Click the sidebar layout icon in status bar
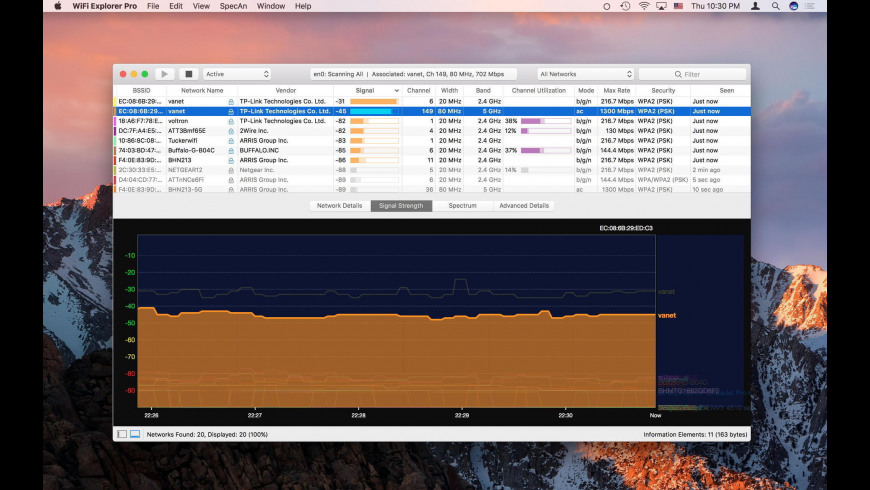 pyautogui.click(x=122, y=435)
